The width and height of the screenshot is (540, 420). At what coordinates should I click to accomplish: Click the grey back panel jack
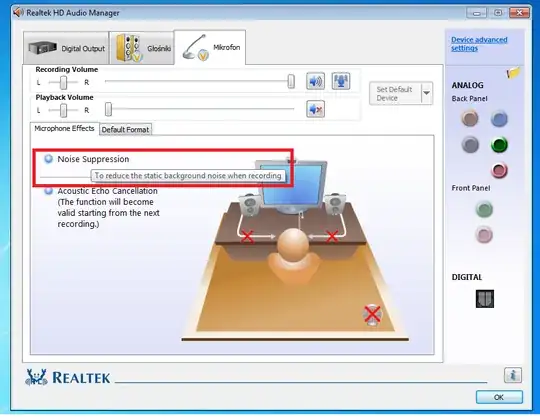point(470,144)
